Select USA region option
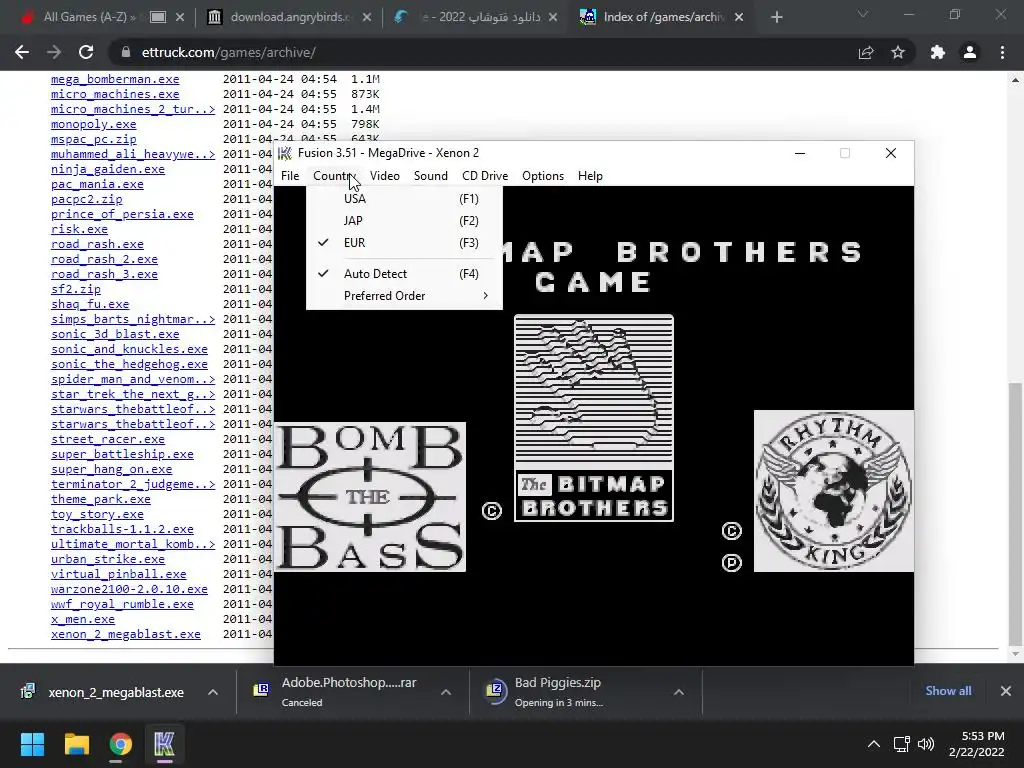 [404, 199]
